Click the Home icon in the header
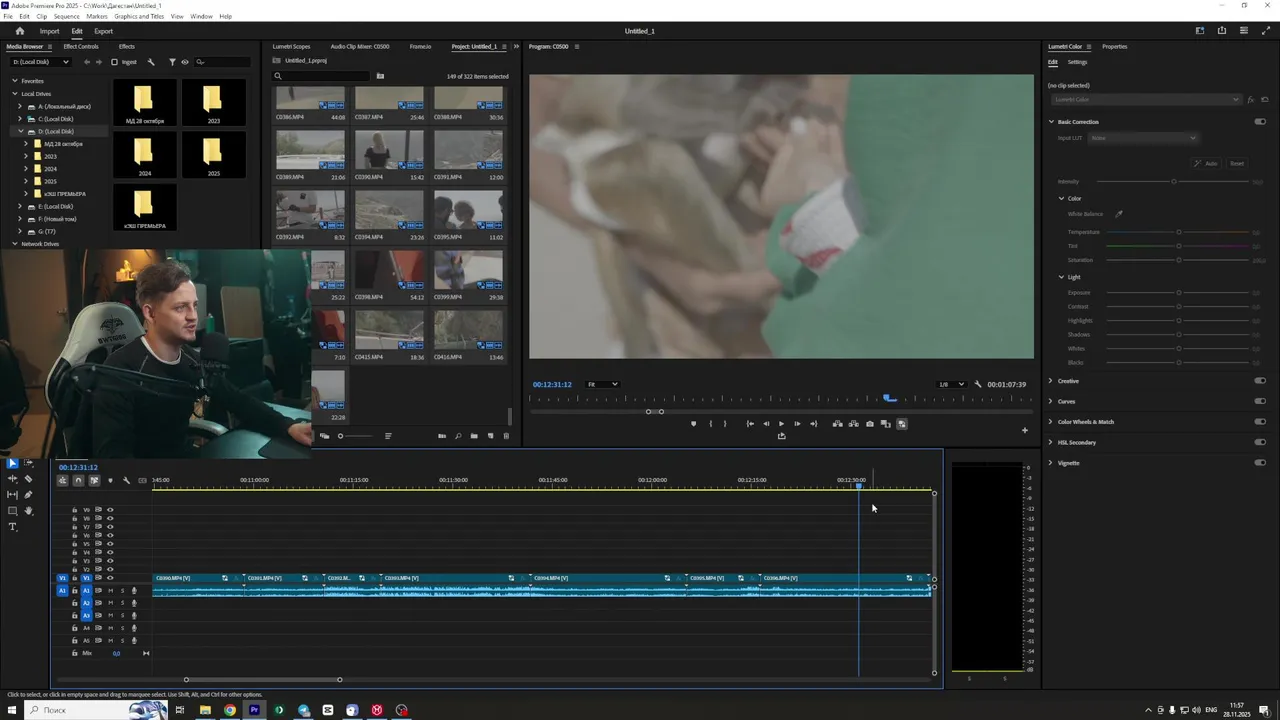 pyautogui.click(x=19, y=31)
